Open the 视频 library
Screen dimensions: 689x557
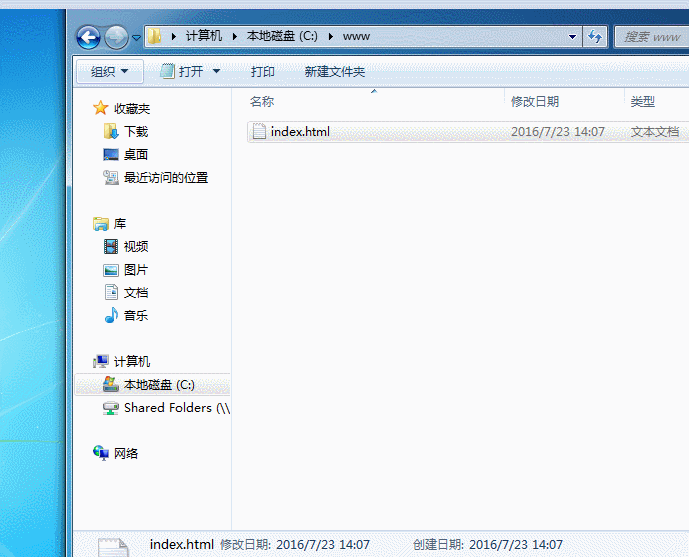click(136, 246)
